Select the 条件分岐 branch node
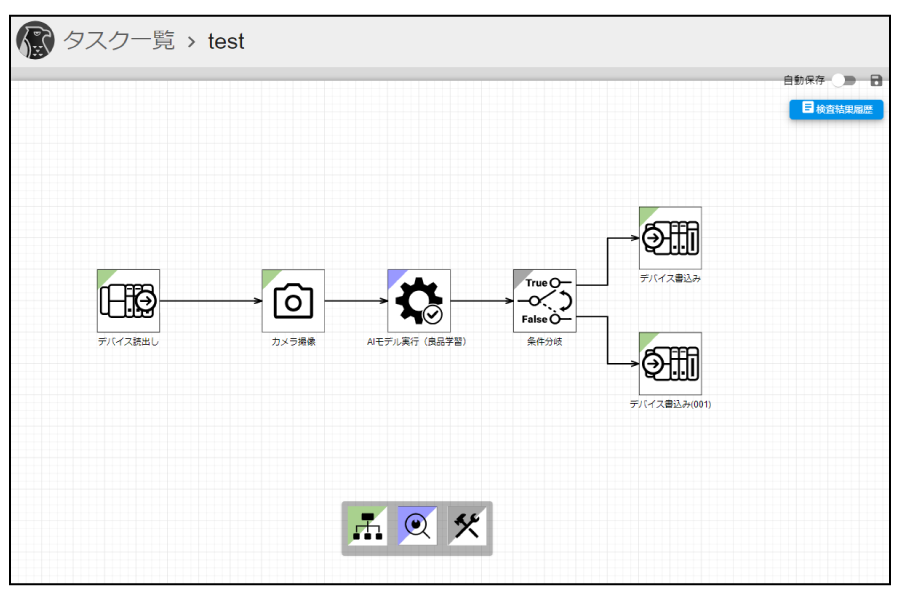 point(544,300)
